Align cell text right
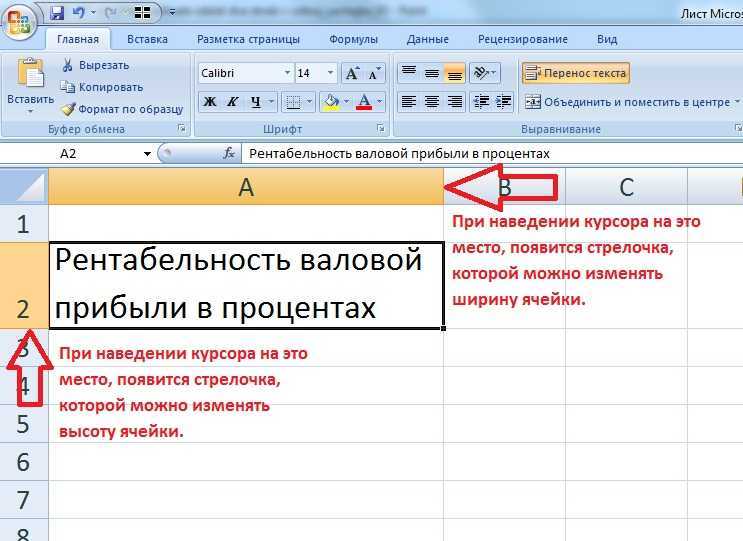The image size is (743, 541). pyautogui.click(x=454, y=102)
